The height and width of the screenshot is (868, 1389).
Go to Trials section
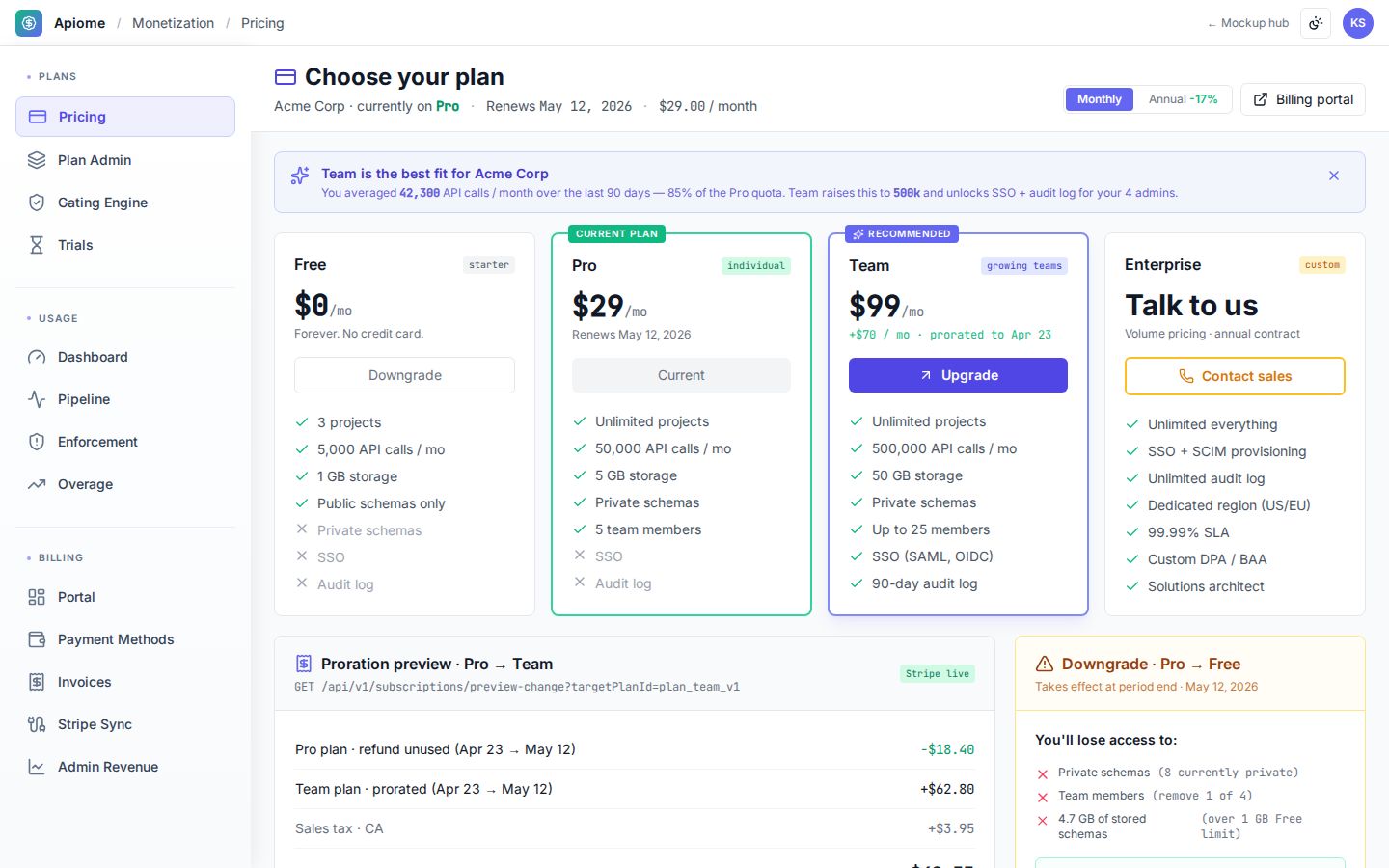tap(125, 245)
